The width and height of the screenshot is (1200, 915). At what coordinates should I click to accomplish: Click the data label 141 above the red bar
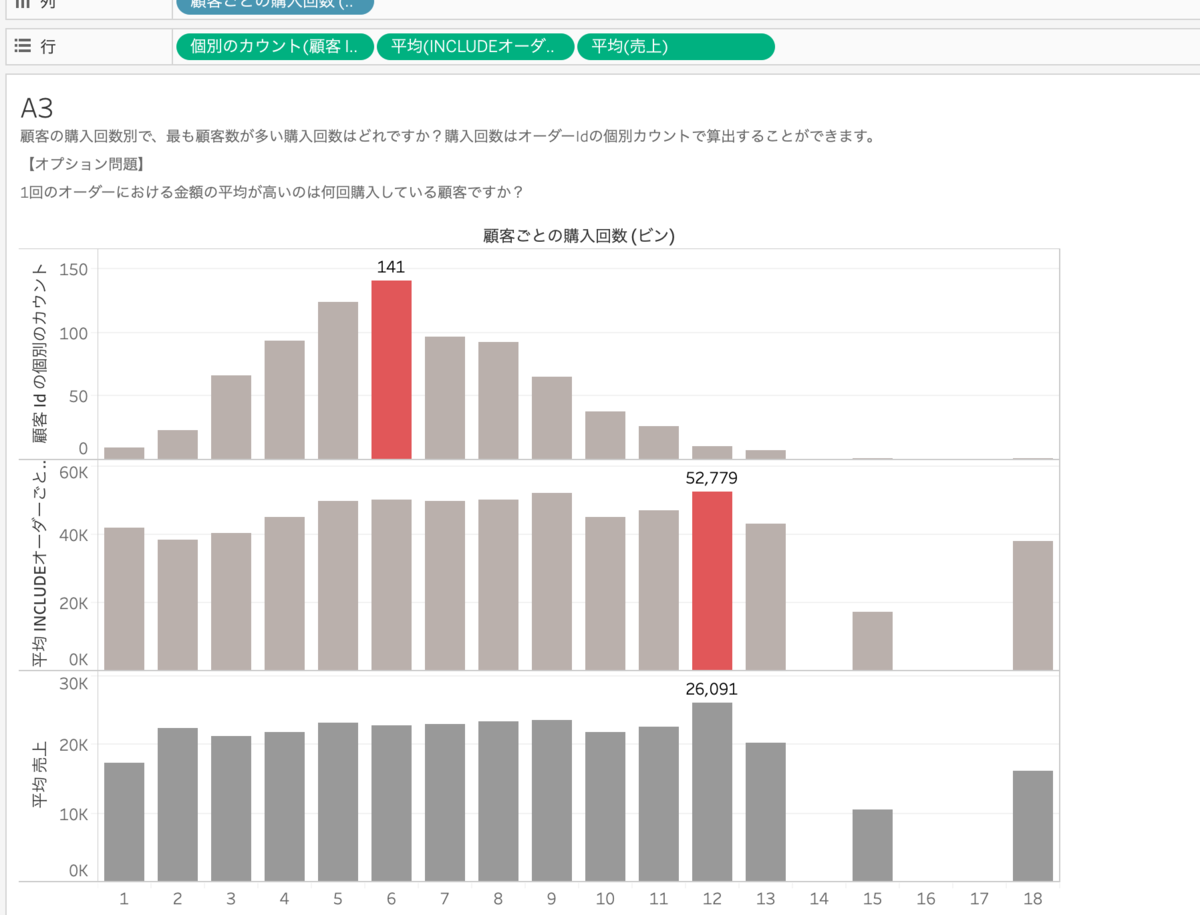[391, 267]
